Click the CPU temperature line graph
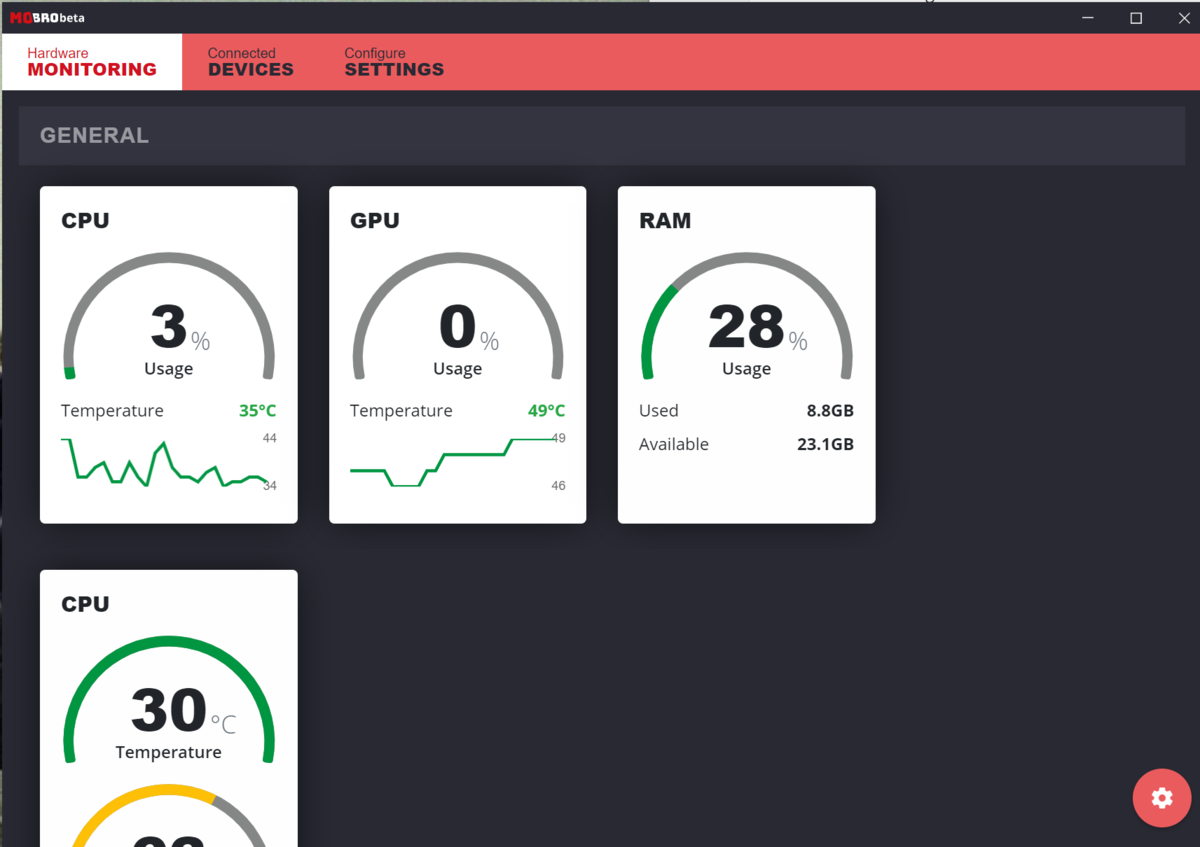Viewport: 1200px width, 847px height. click(165, 462)
